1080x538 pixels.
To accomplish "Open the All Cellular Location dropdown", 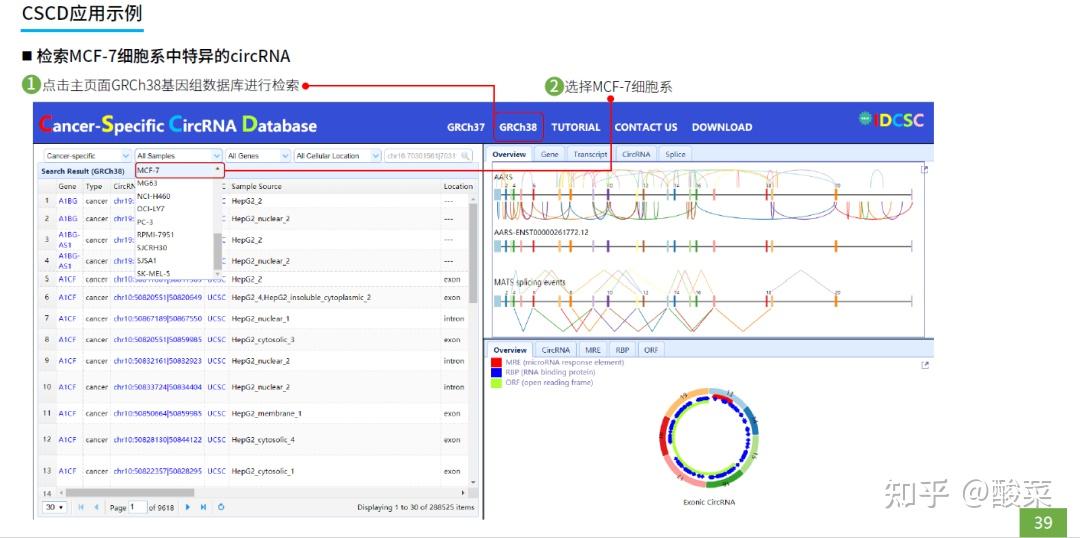I will tap(338, 156).
